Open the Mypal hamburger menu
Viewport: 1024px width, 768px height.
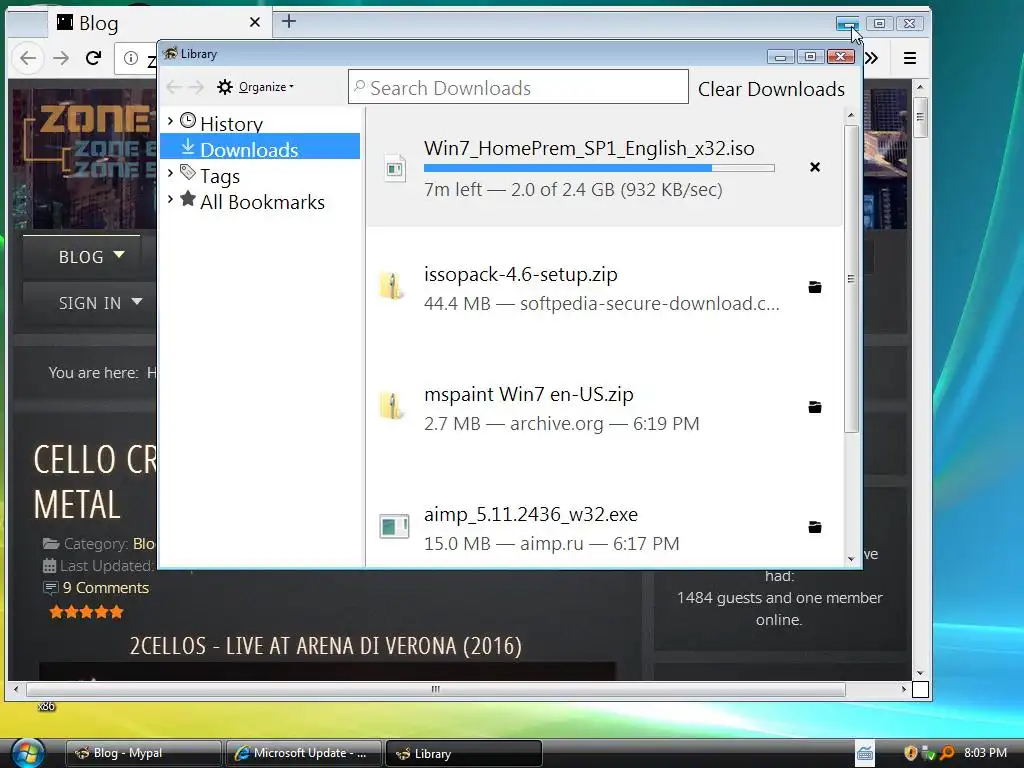(x=910, y=58)
